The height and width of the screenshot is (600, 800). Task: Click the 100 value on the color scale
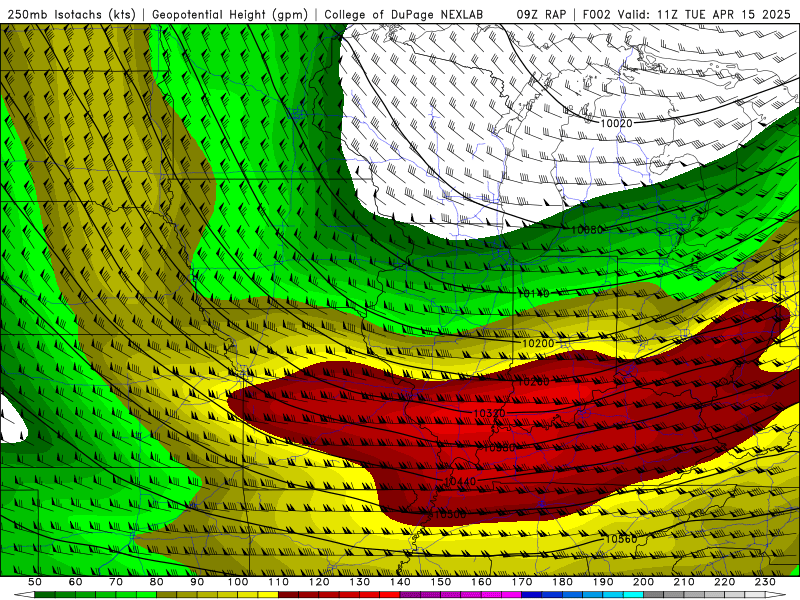pos(238,582)
